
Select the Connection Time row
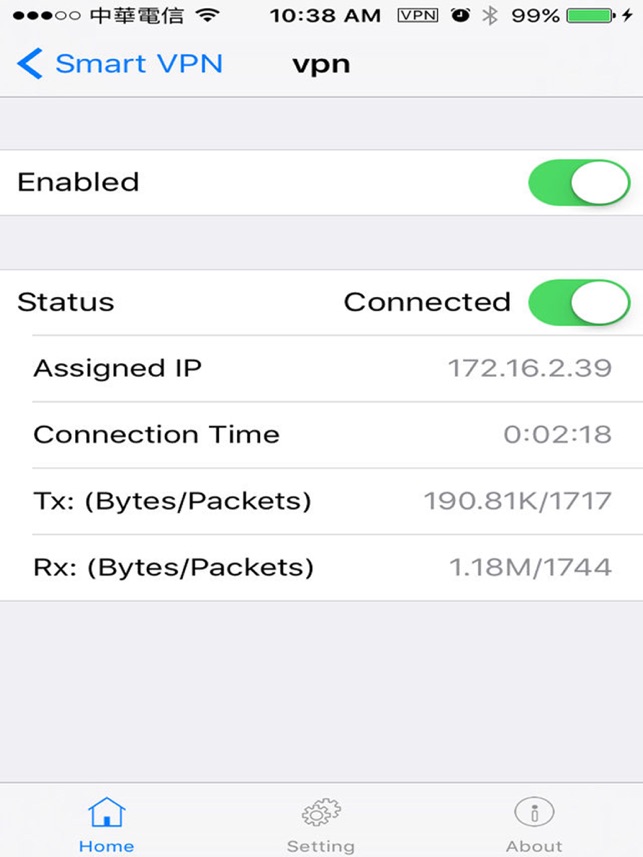point(337,435)
